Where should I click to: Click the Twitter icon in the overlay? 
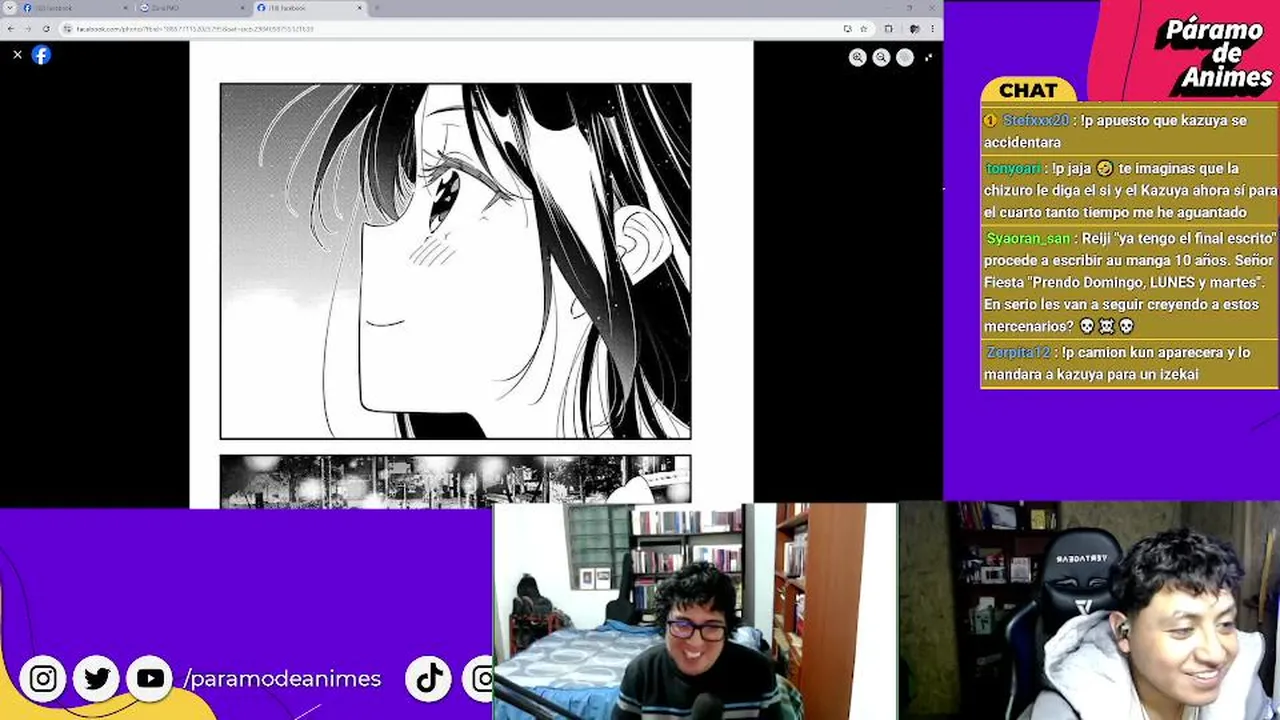tap(97, 679)
